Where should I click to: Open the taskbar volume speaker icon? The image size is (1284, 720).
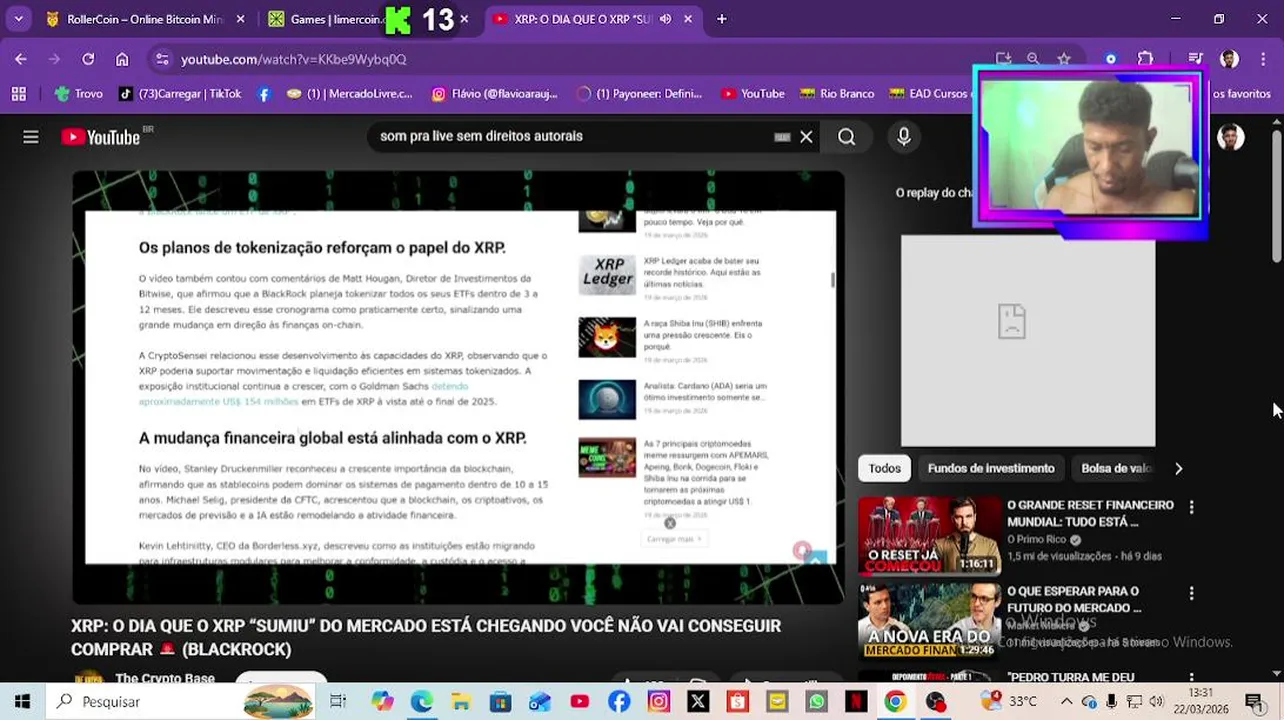tap(1156, 701)
